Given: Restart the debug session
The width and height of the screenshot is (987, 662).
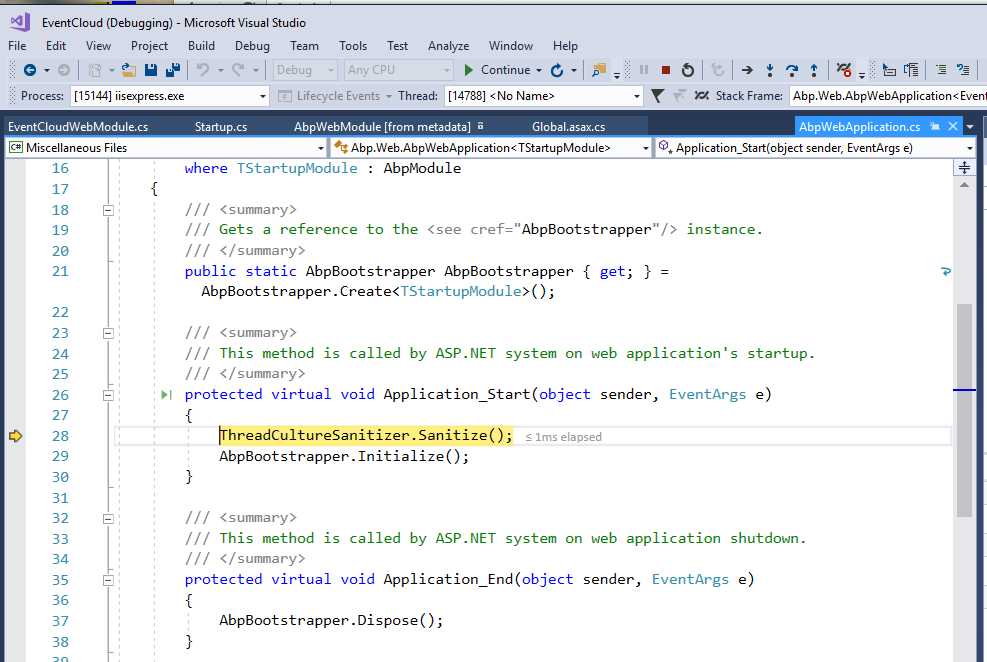Looking at the screenshot, I should point(688,70).
